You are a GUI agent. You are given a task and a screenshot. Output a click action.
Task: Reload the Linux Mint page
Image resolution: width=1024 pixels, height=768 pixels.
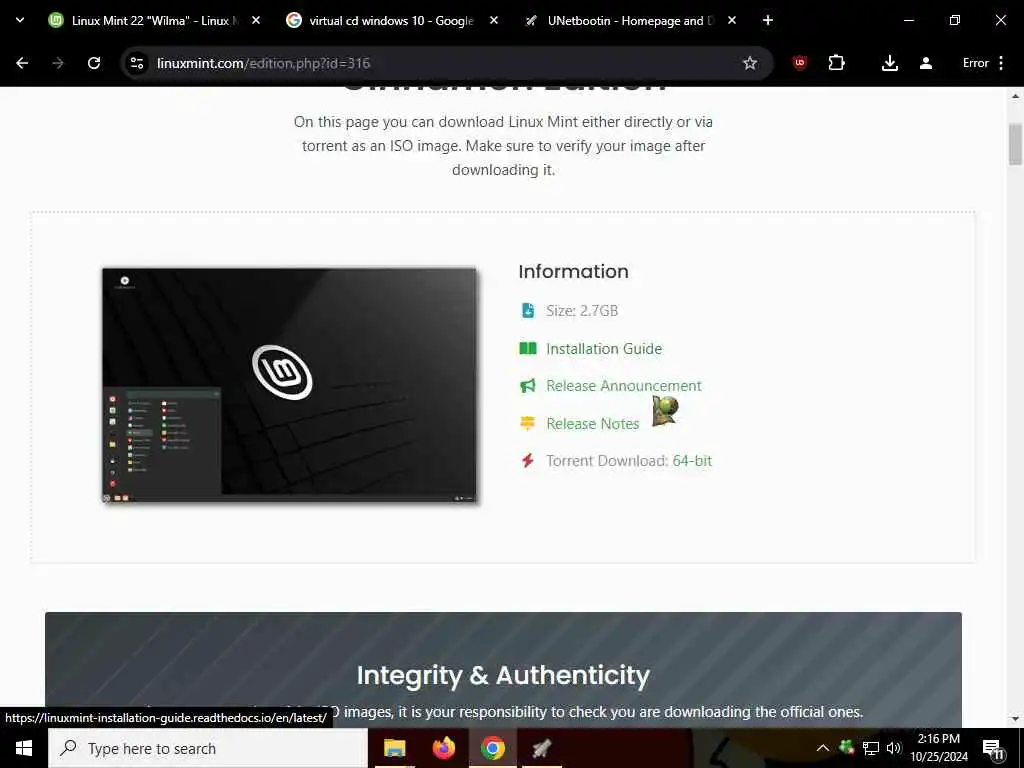tap(94, 63)
